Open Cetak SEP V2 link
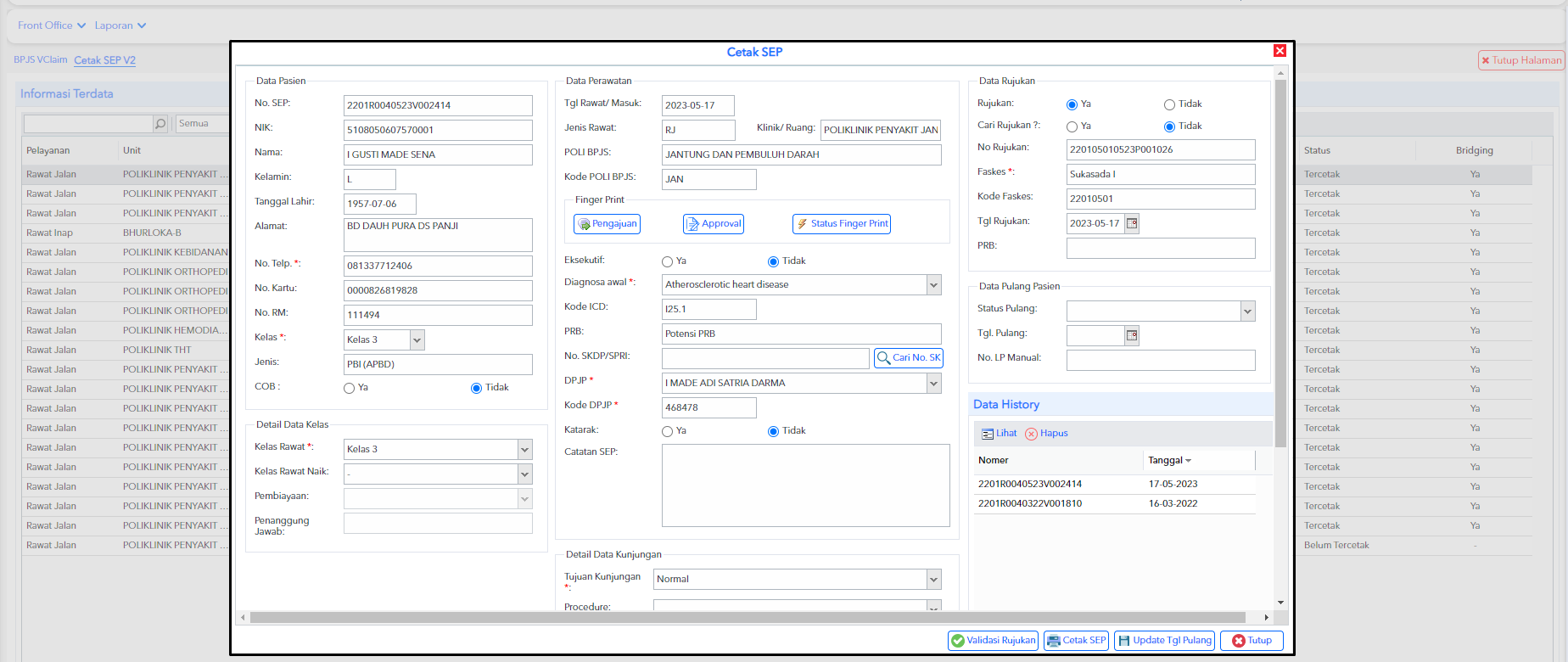The height and width of the screenshot is (662, 1568). point(104,60)
